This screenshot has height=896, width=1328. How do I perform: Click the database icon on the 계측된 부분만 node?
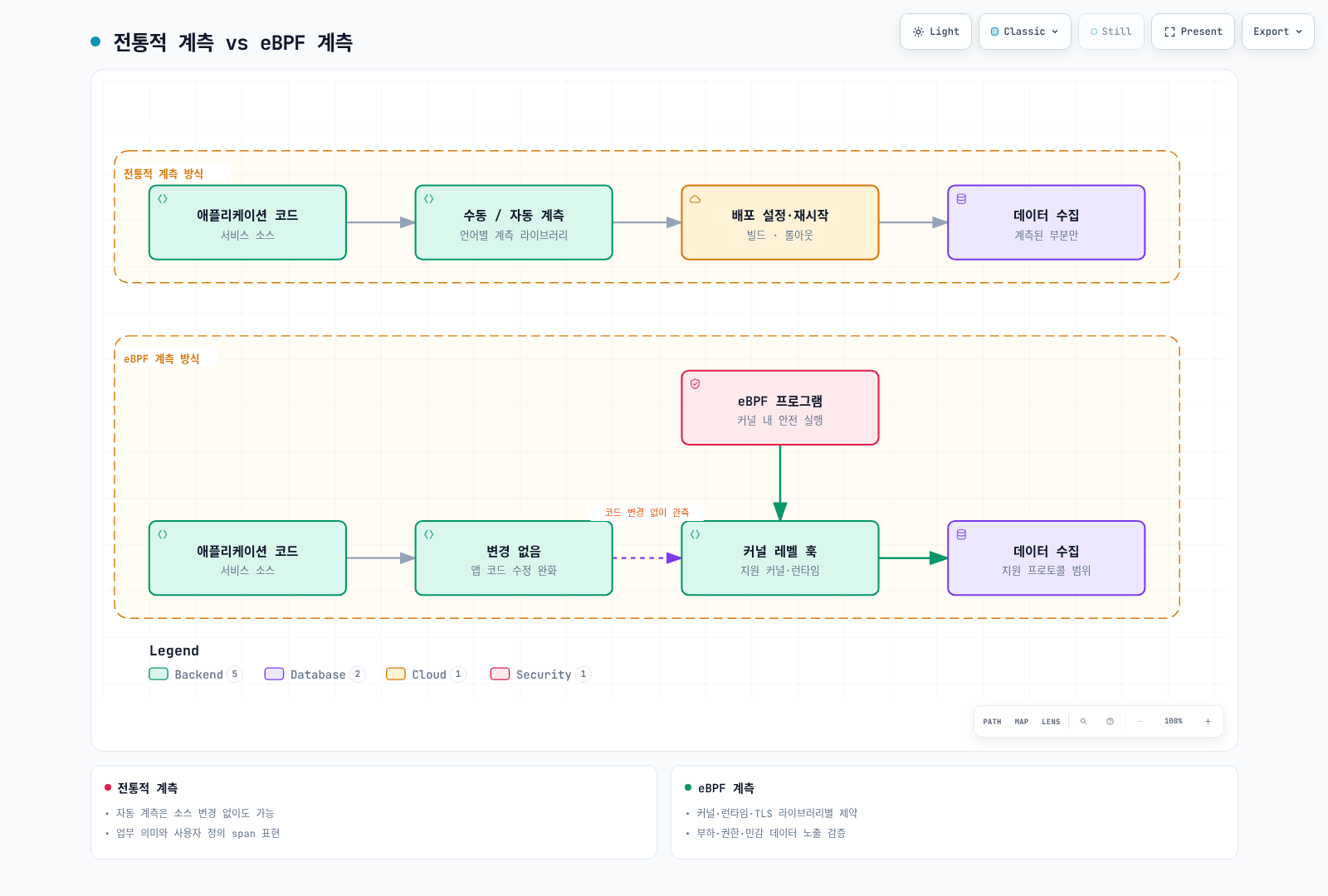[x=961, y=199]
